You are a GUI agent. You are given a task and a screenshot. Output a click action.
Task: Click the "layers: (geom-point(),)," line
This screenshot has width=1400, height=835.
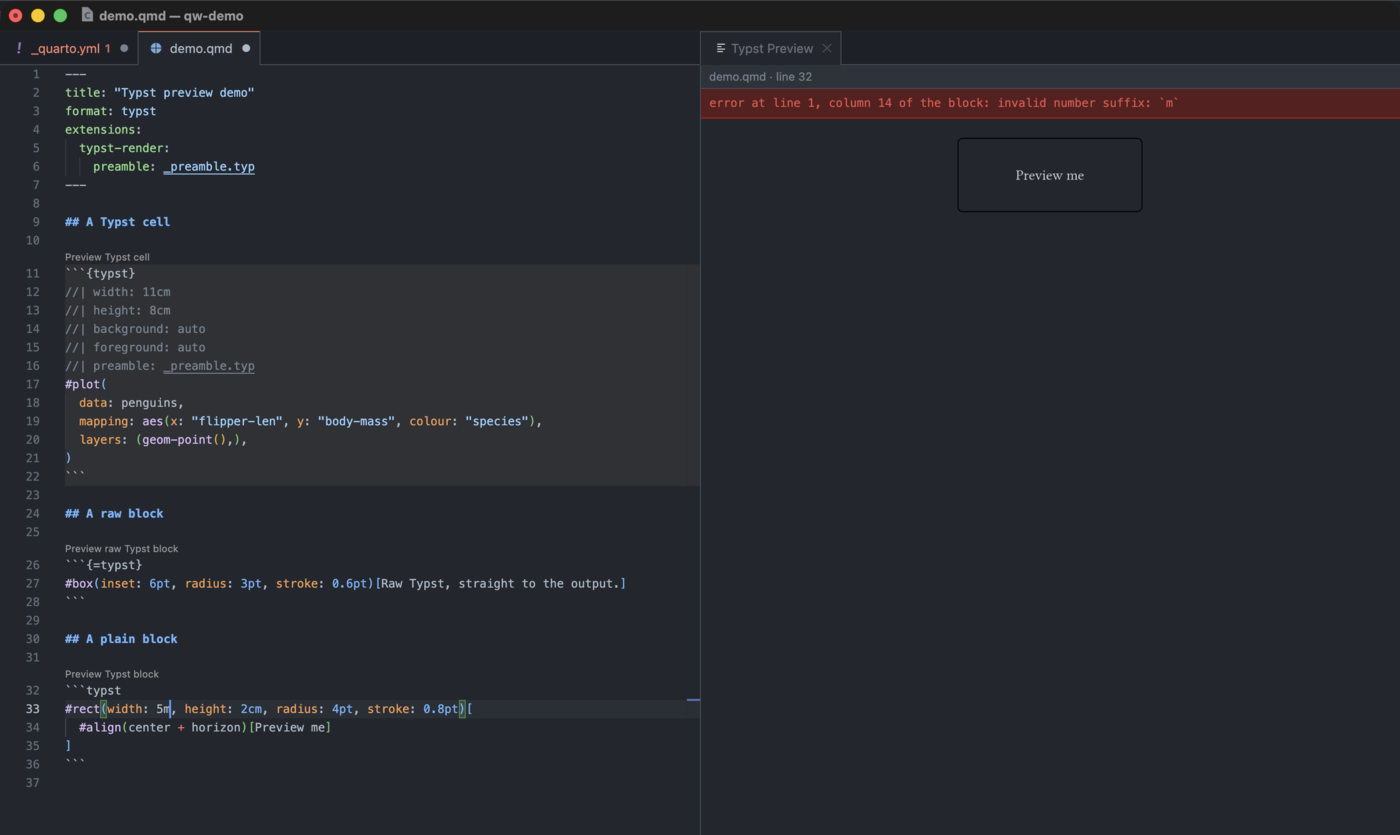(163, 440)
